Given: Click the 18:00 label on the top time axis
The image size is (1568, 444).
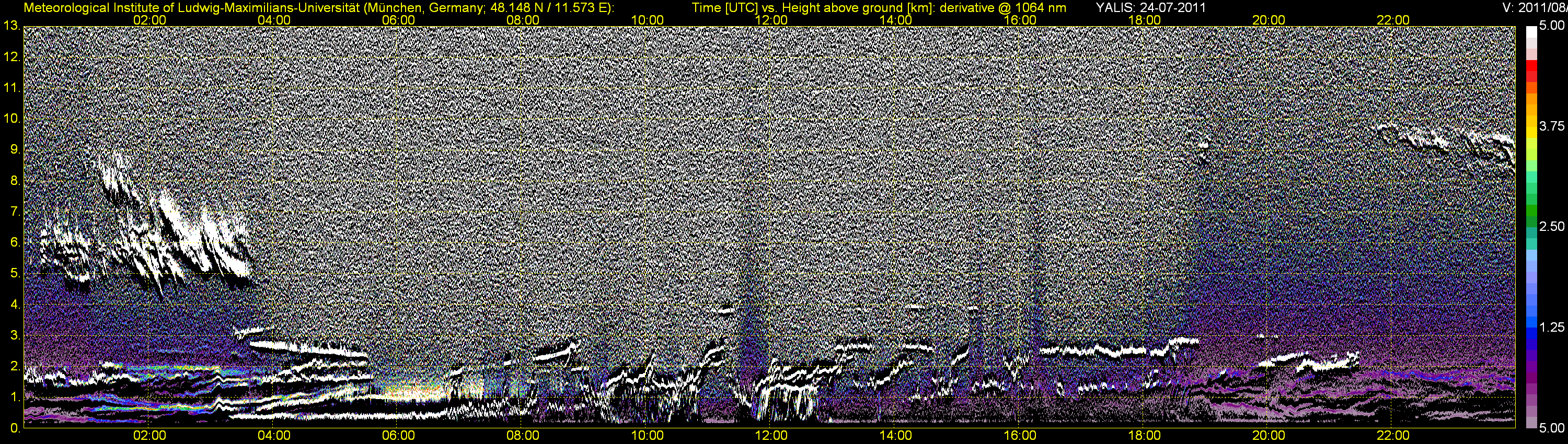Looking at the screenshot, I should [1144, 20].
